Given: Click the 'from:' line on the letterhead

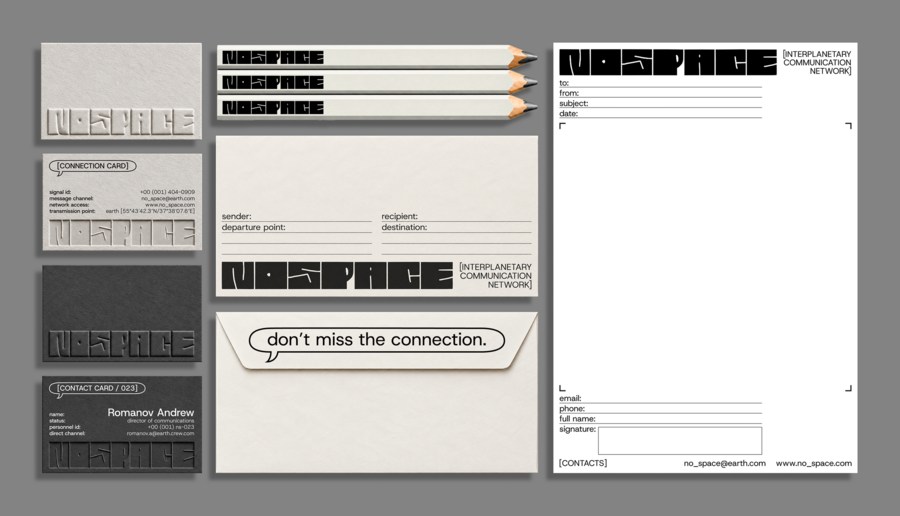Looking at the screenshot, I should (660, 93).
